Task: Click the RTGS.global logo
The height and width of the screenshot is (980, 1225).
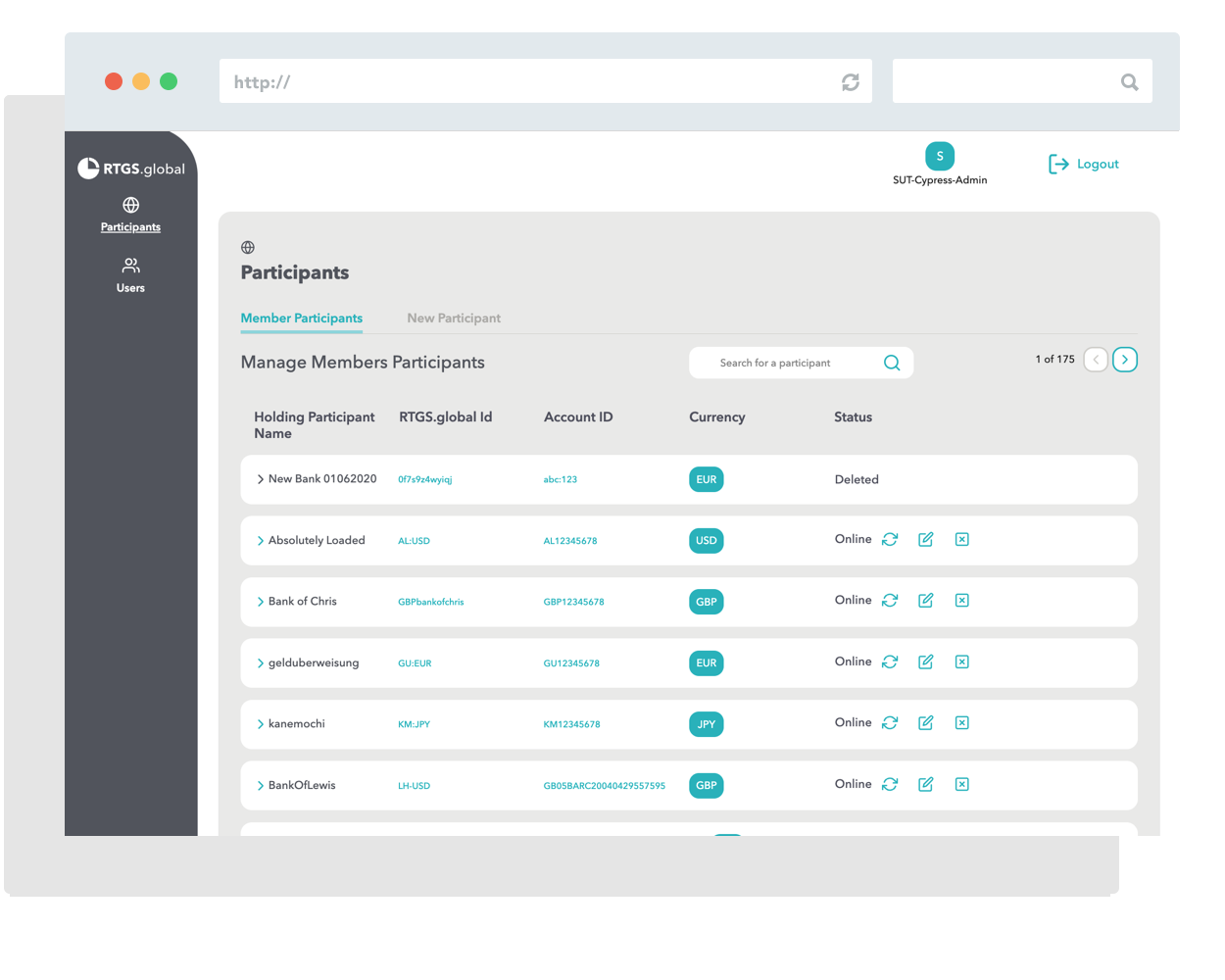Action: tap(131, 169)
